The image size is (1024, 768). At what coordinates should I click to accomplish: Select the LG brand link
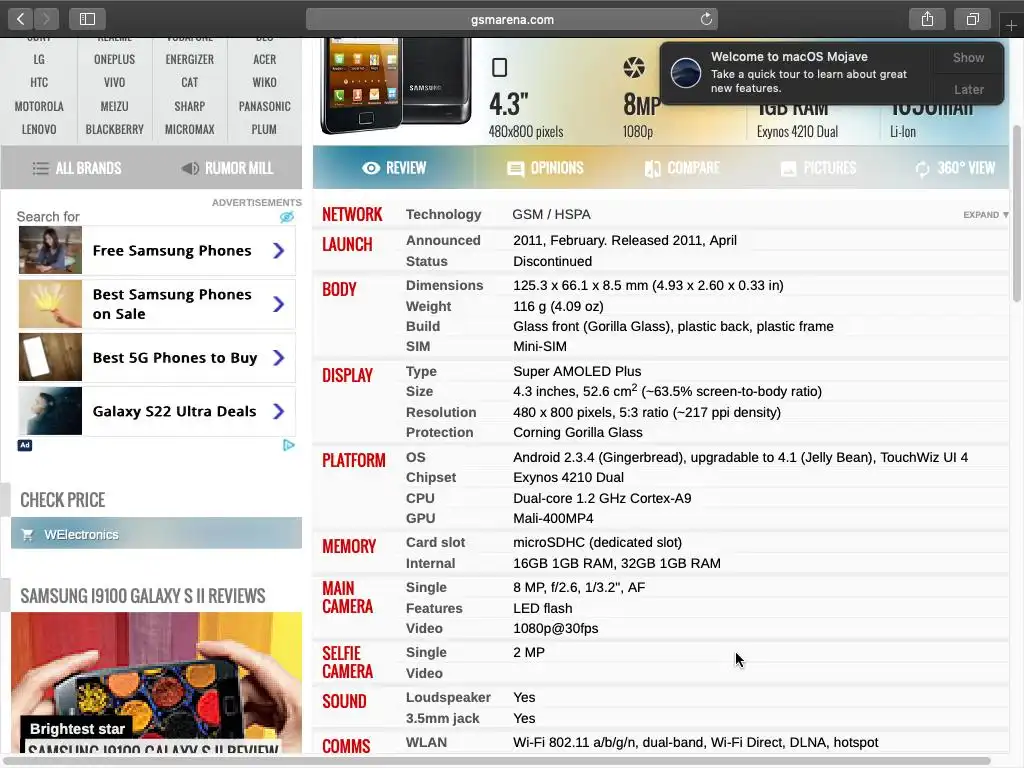point(39,59)
